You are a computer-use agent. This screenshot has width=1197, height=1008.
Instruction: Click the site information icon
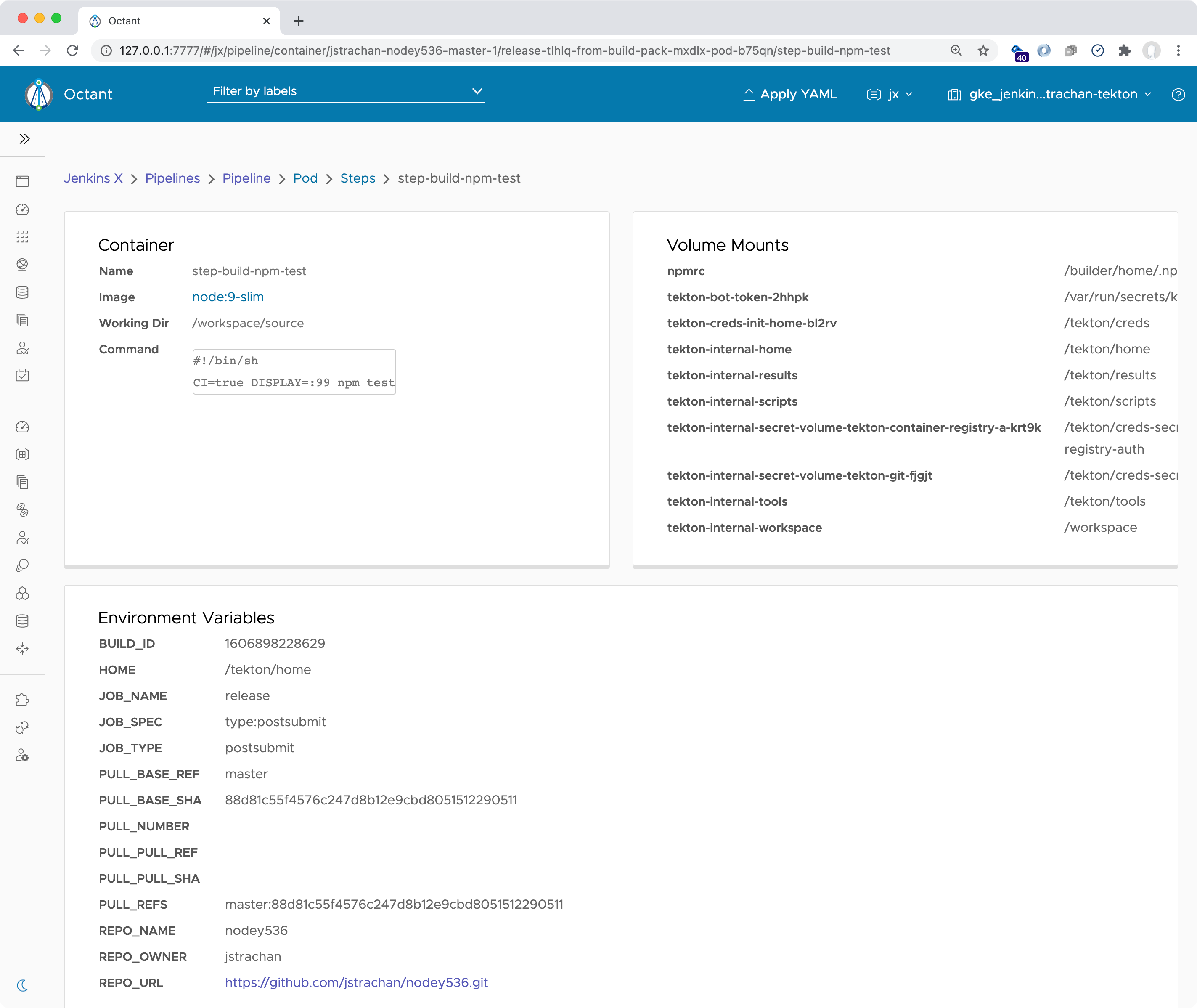click(x=106, y=50)
